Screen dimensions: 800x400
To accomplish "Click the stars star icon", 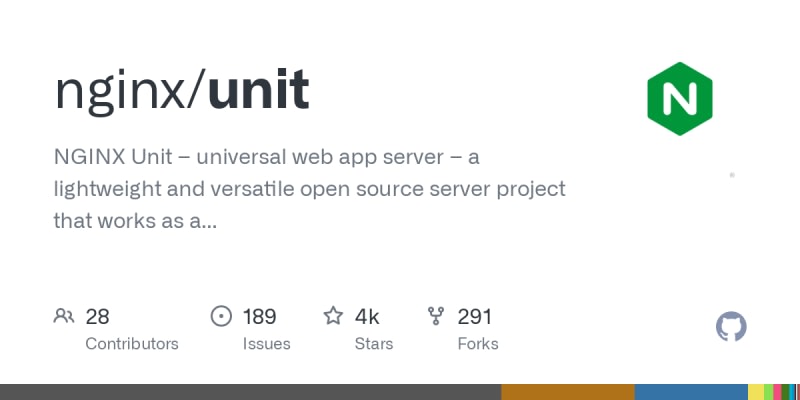I will point(333,317).
